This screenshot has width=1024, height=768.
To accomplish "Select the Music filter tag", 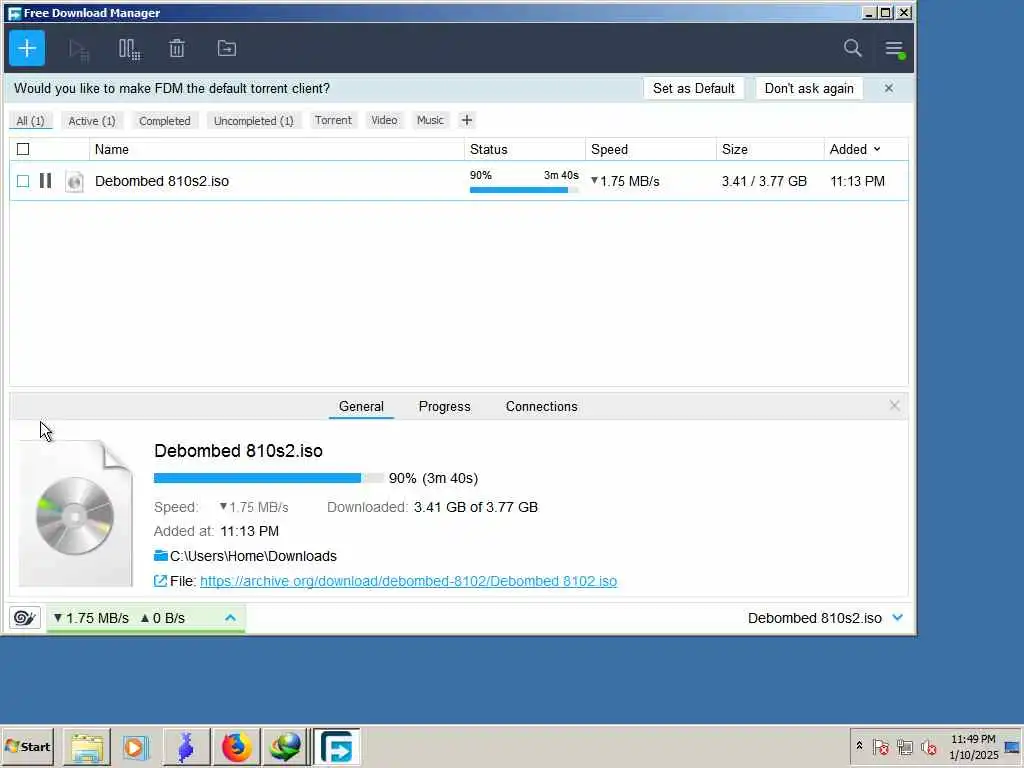I will click(x=430, y=120).
